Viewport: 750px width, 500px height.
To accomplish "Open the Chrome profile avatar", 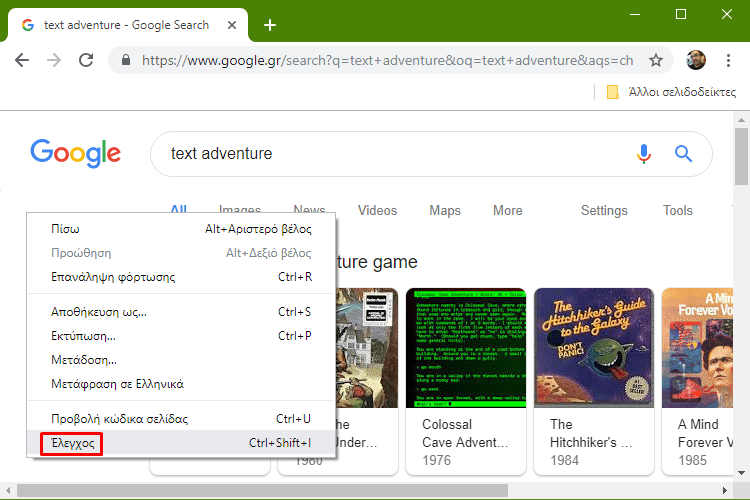I will click(695, 60).
